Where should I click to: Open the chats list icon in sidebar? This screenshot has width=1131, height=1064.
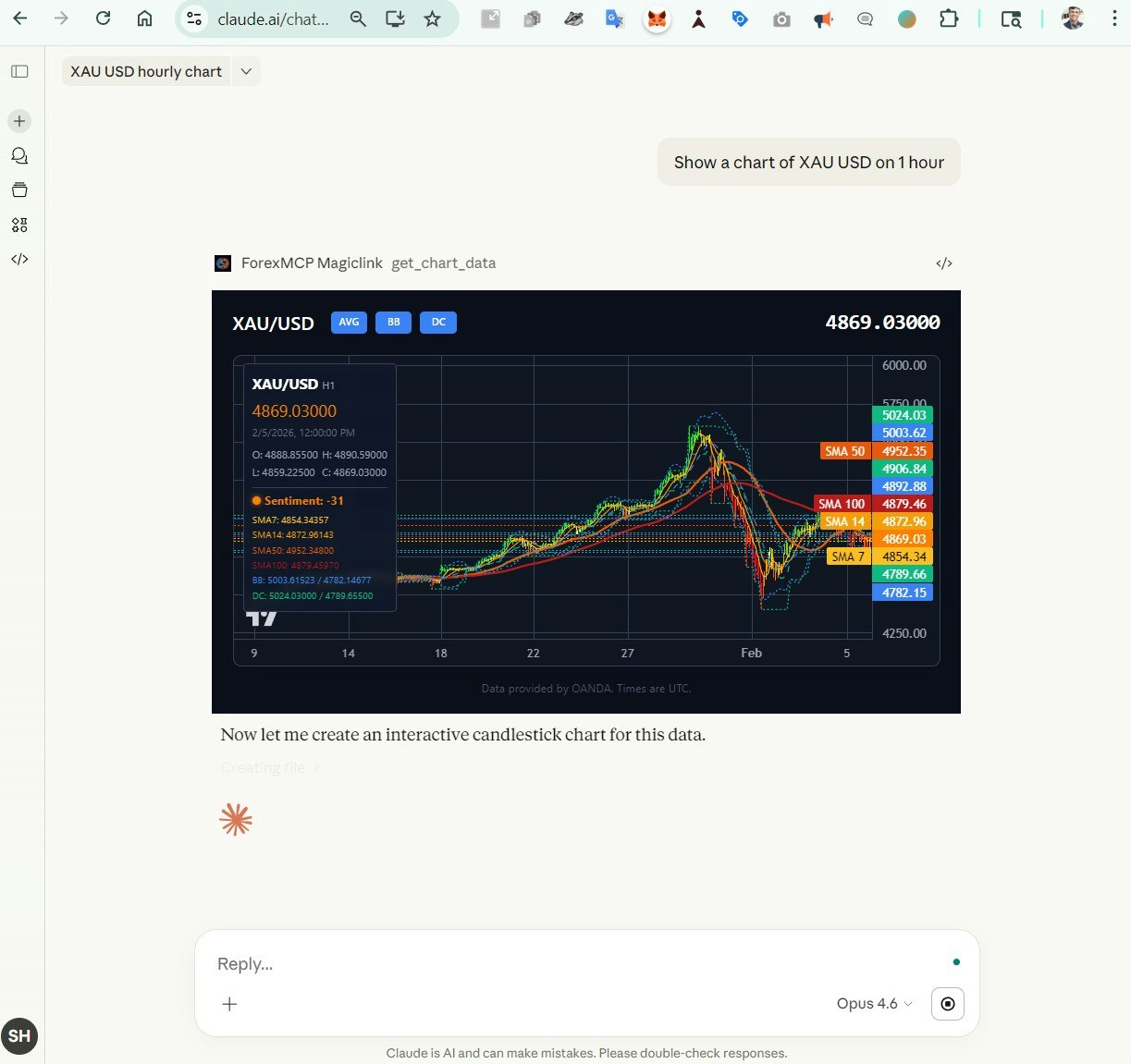coord(19,155)
